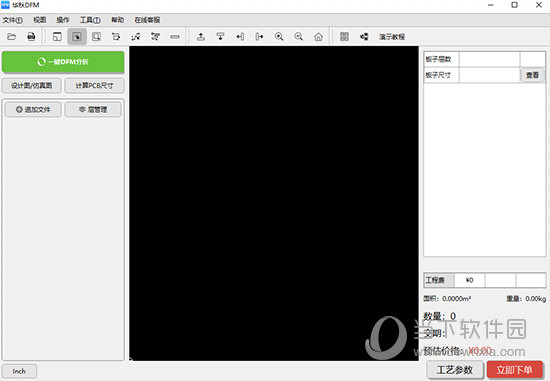Click the grid panel toolbar icon
The image size is (550, 381).
[344, 36]
